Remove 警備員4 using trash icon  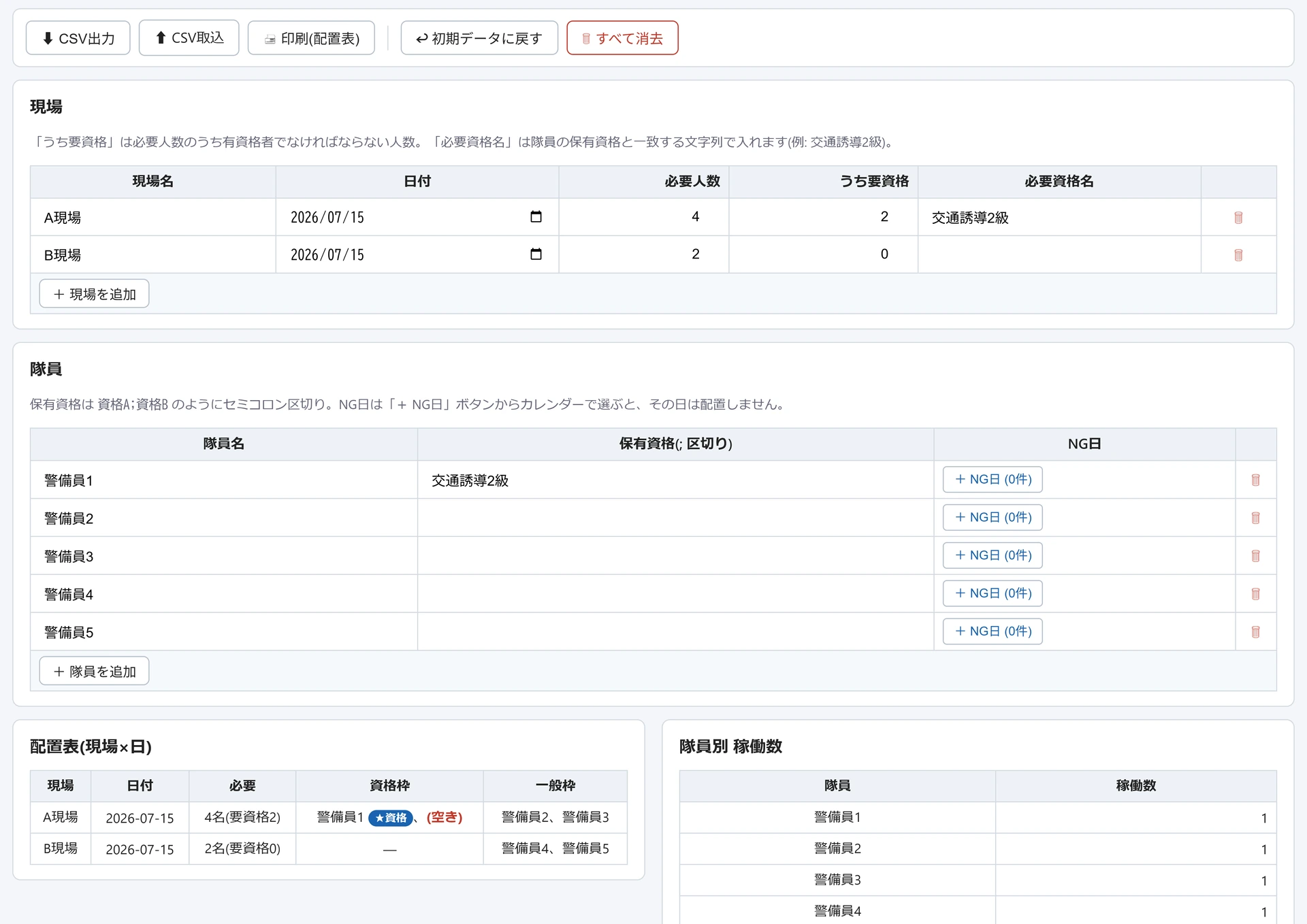point(1255,595)
